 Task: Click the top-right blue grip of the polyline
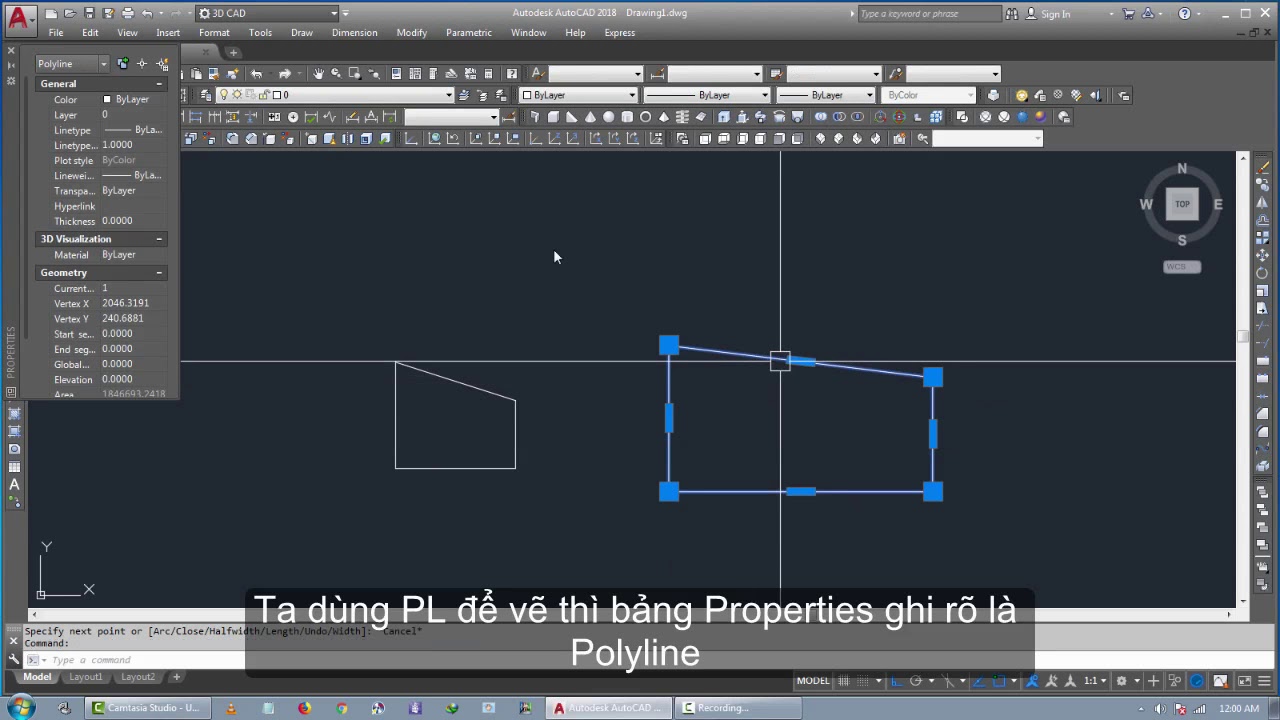click(x=932, y=377)
